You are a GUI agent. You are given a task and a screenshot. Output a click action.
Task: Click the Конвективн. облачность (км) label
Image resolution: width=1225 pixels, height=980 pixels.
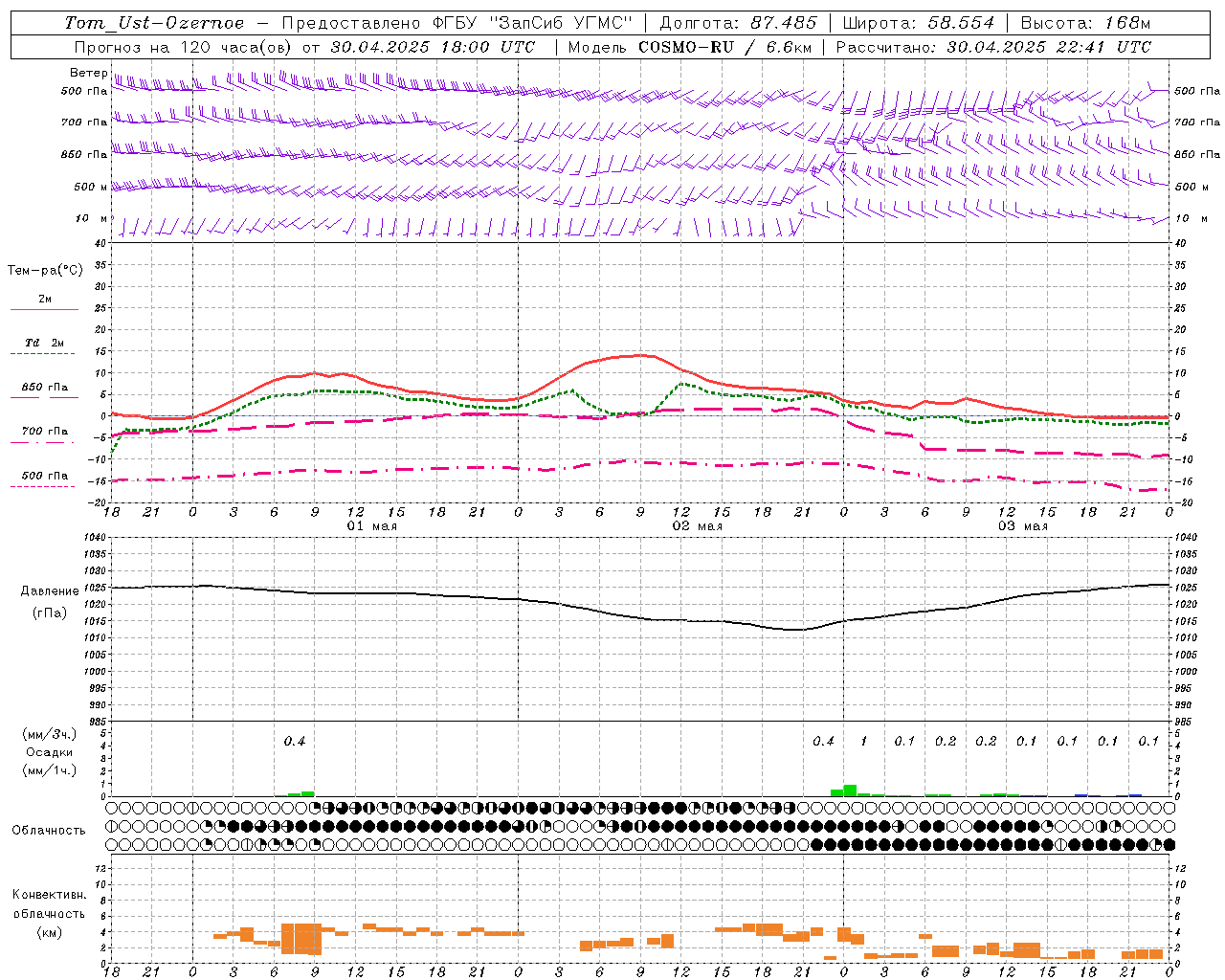[x=49, y=913]
